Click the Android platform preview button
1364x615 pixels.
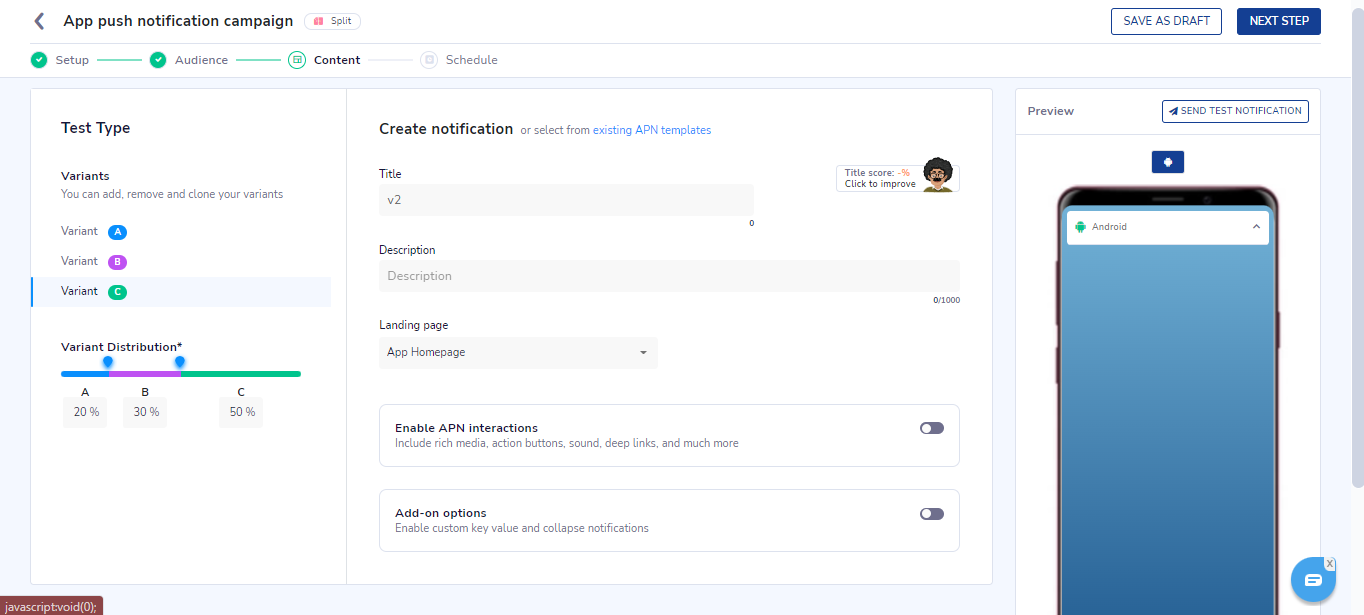click(x=1168, y=162)
